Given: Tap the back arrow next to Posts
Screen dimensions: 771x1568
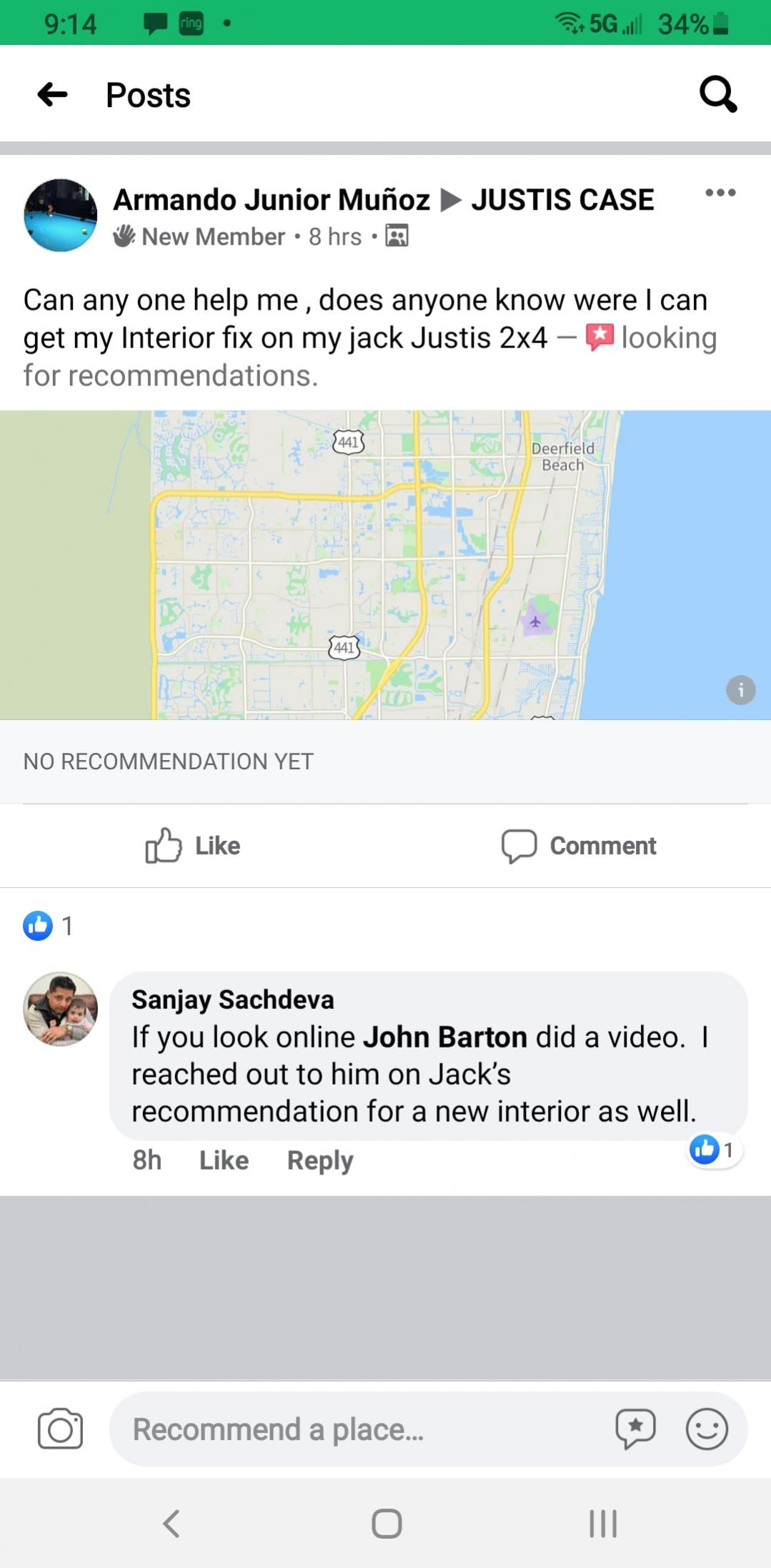Looking at the screenshot, I should click(52, 94).
